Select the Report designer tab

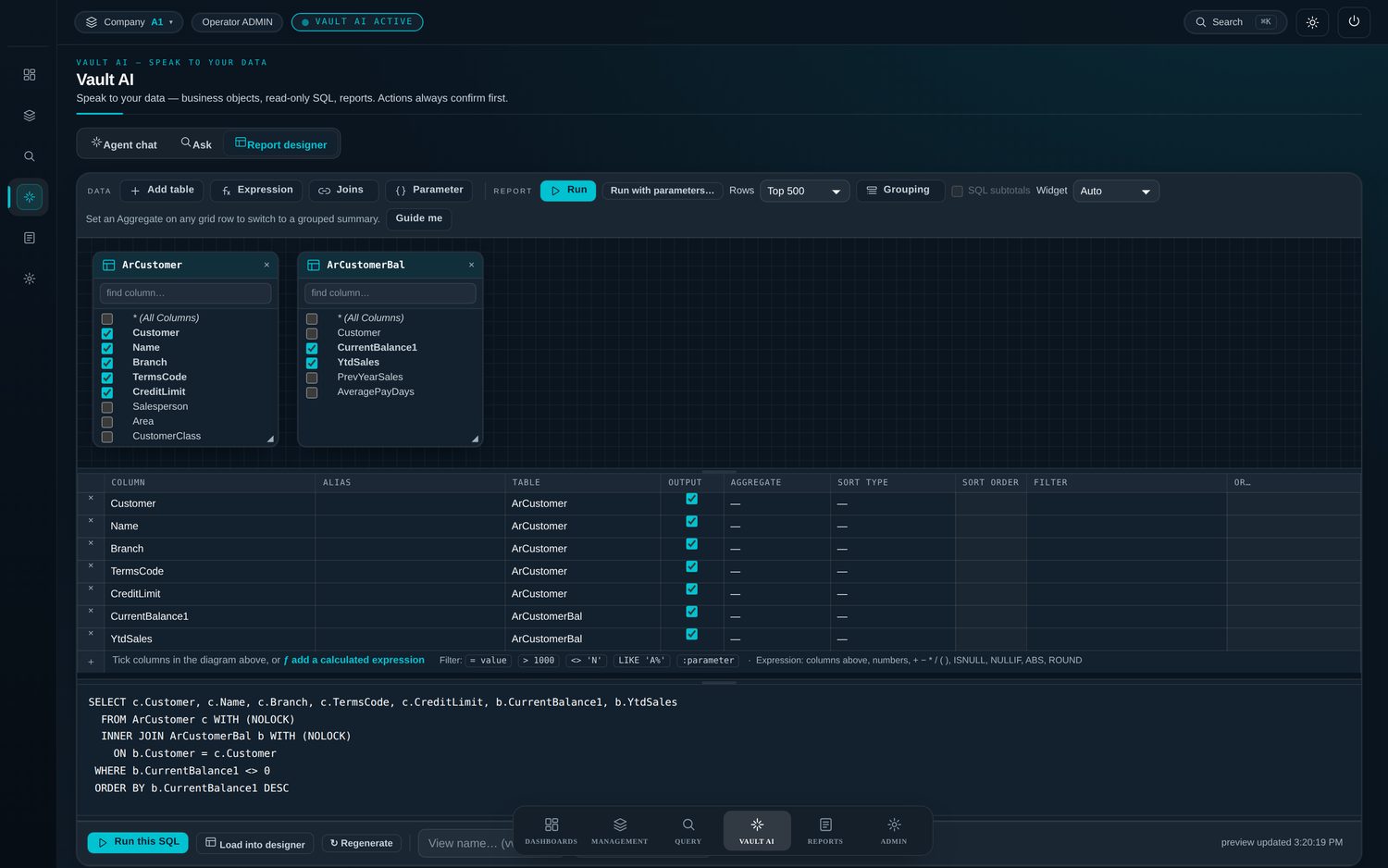coord(280,143)
